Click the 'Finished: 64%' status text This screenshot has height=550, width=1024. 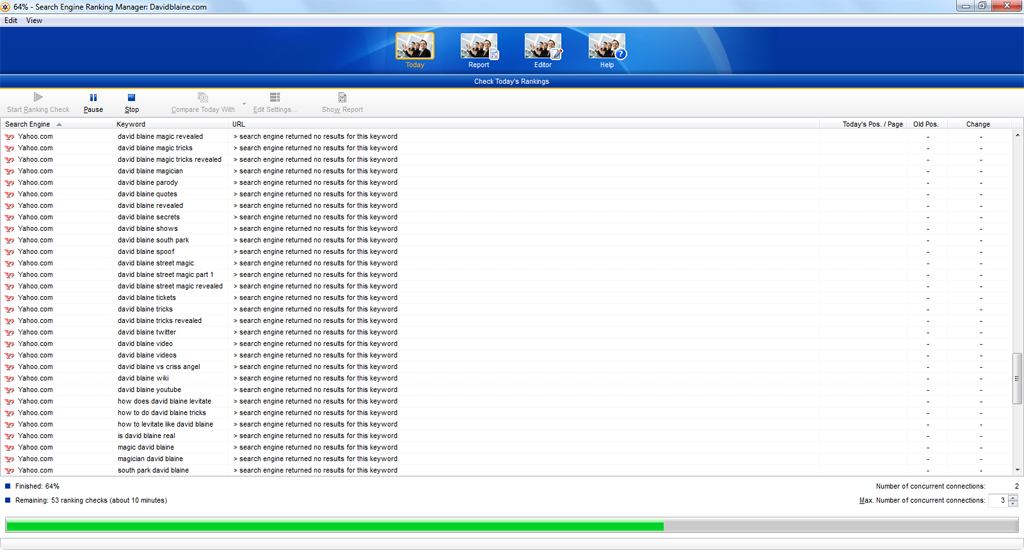[x=37, y=487]
